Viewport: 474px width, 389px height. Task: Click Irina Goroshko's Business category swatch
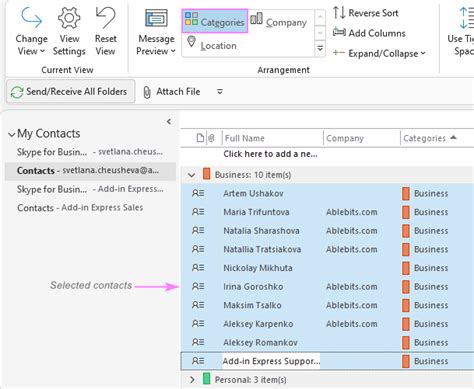click(406, 286)
